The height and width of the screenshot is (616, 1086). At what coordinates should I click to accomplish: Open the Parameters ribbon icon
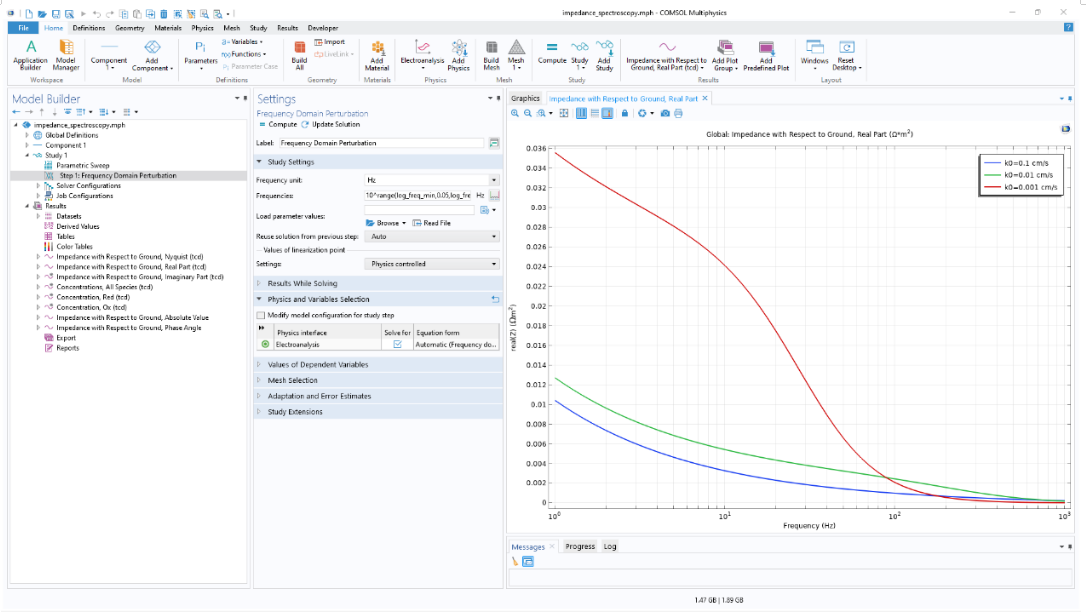click(x=201, y=55)
